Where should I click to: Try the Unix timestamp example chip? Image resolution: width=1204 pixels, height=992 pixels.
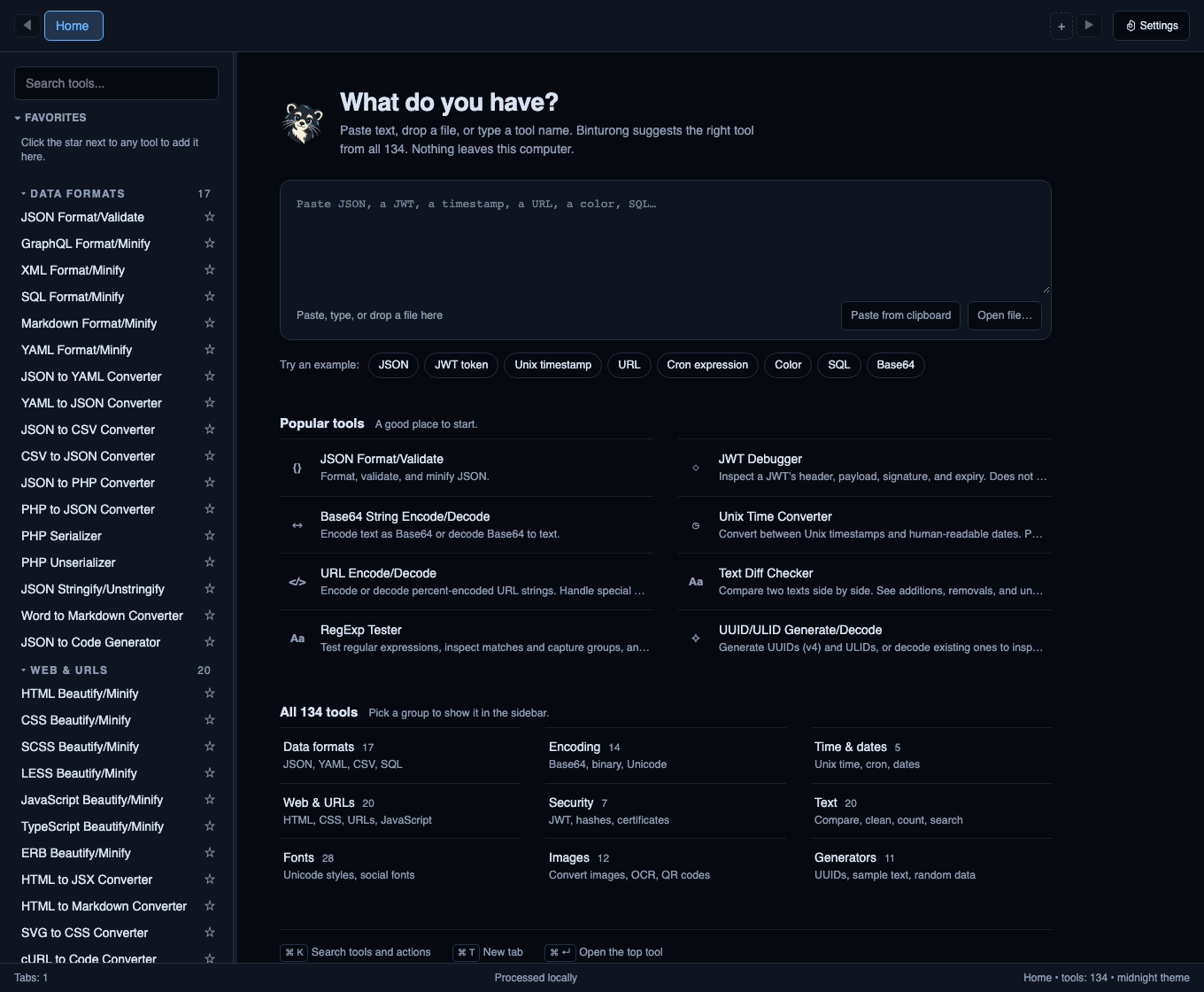coord(553,365)
